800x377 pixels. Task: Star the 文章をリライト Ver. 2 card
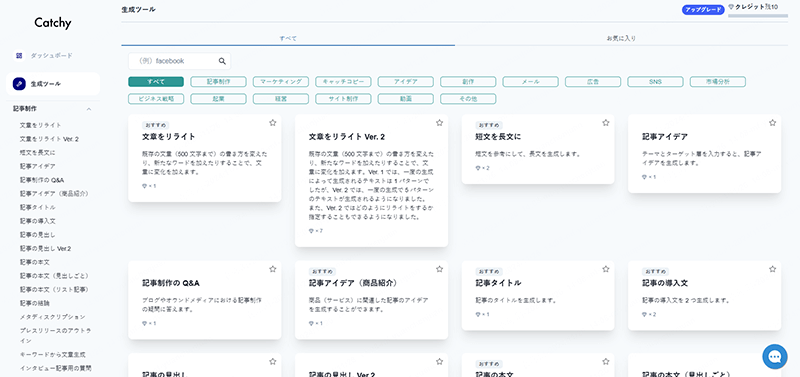coord(439,122)
